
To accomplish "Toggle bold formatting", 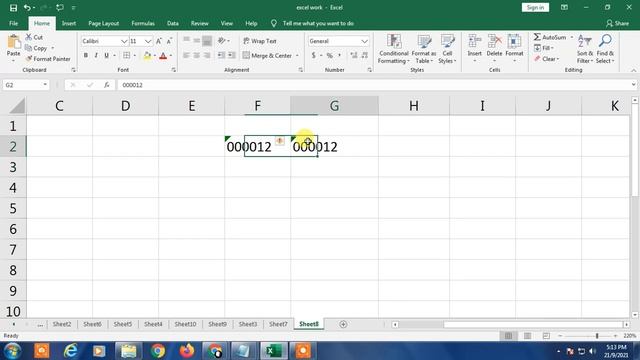I will (86, 56).
